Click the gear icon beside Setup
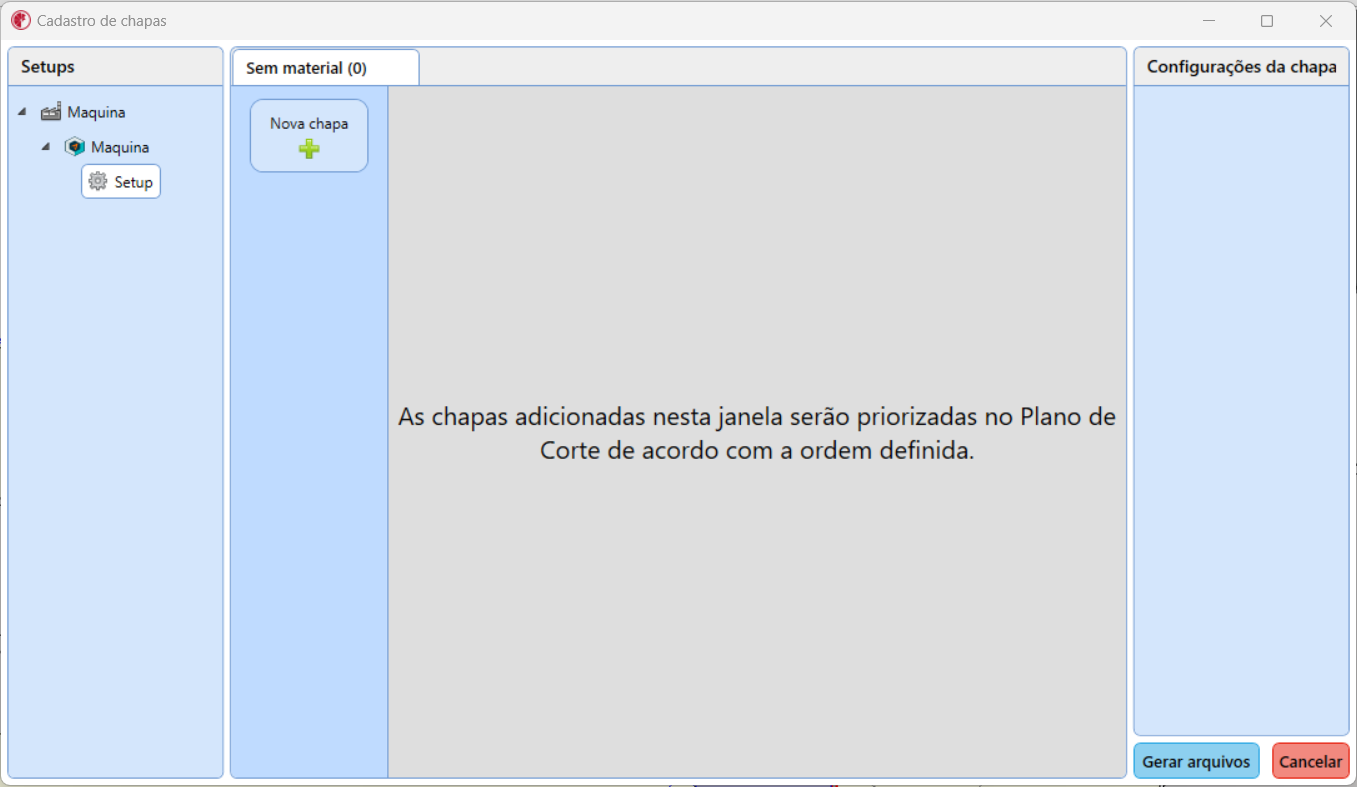The image size is (1357, 787). (x=98, y=182)
